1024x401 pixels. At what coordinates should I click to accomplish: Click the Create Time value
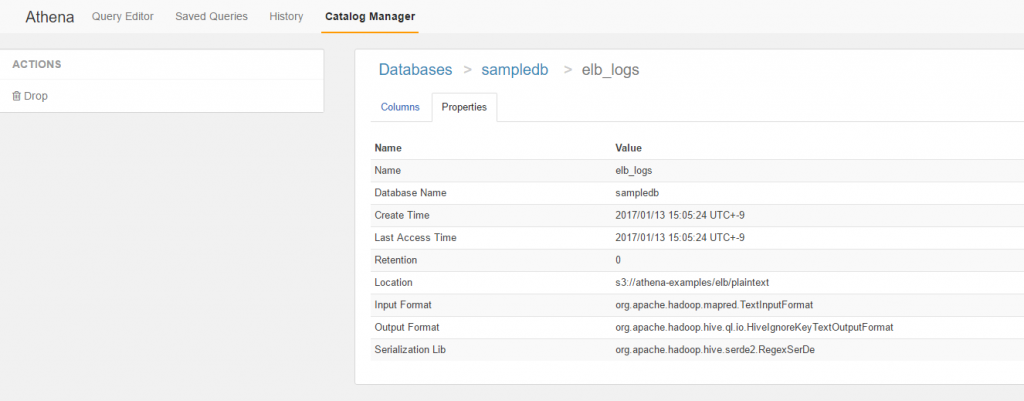tap(680, 216)
